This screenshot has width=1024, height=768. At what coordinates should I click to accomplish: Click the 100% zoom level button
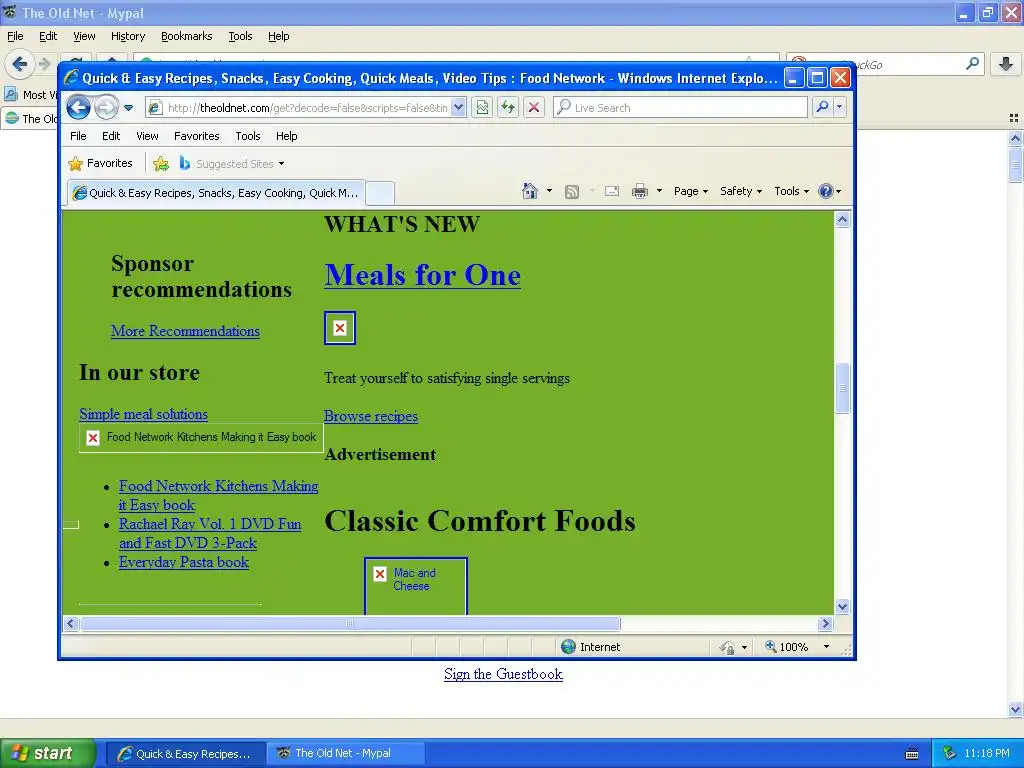pos(787,647)
